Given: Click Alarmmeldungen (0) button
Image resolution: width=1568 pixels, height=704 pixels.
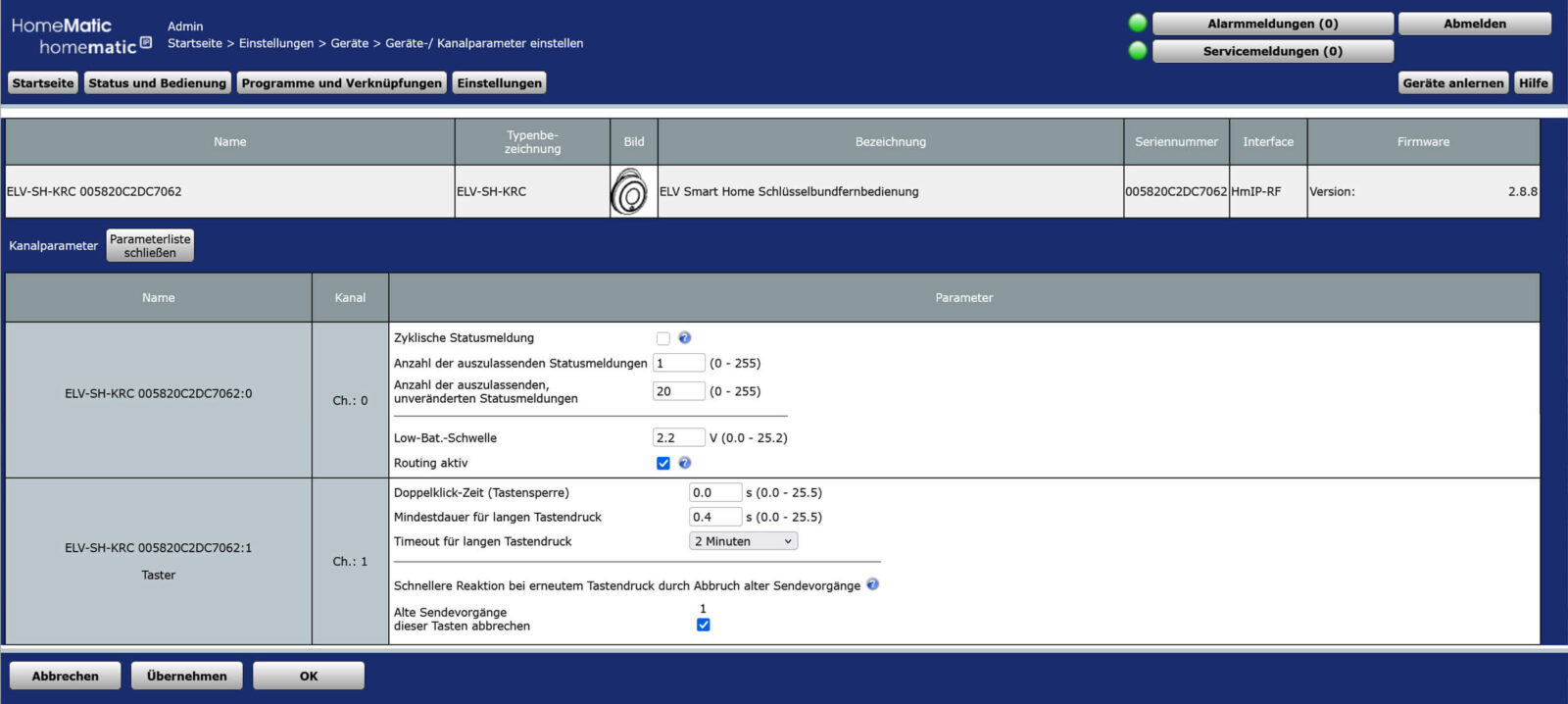Looking at the screenshot, I should click(1272, 24).
